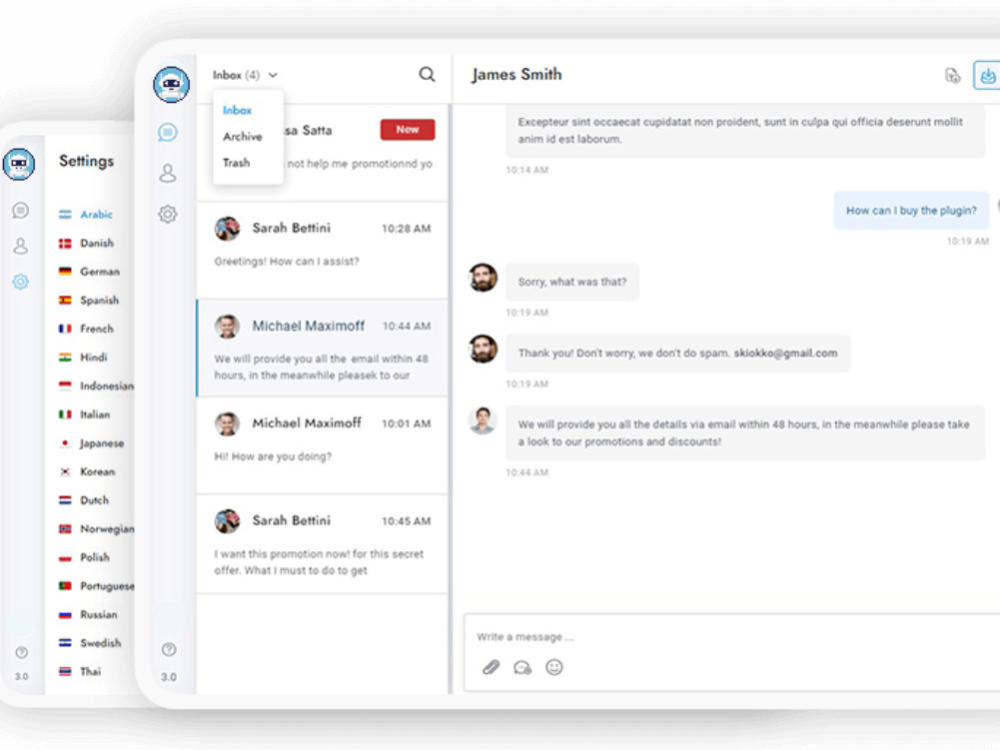Click skiokko@gmail.com email in chat
Image resolution: width=1000 pixels, height=750 pixels.
point(785,353)
